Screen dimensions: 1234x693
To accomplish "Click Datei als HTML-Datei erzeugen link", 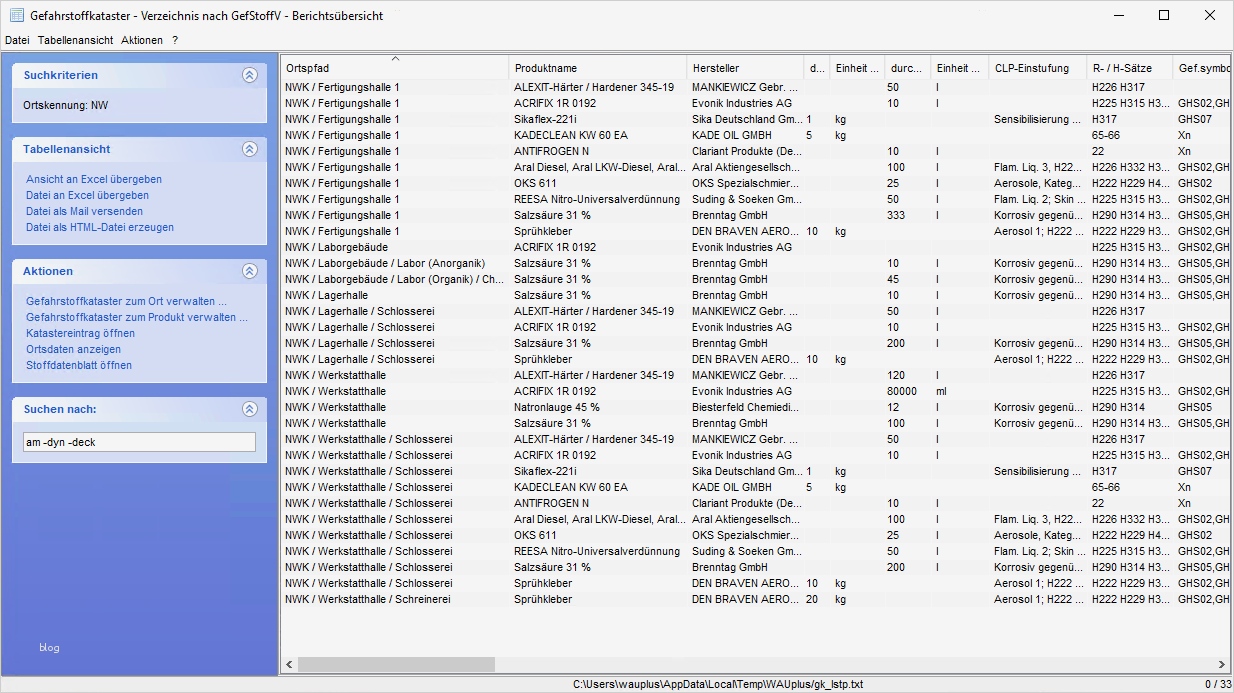I will [x=100, y=227].
